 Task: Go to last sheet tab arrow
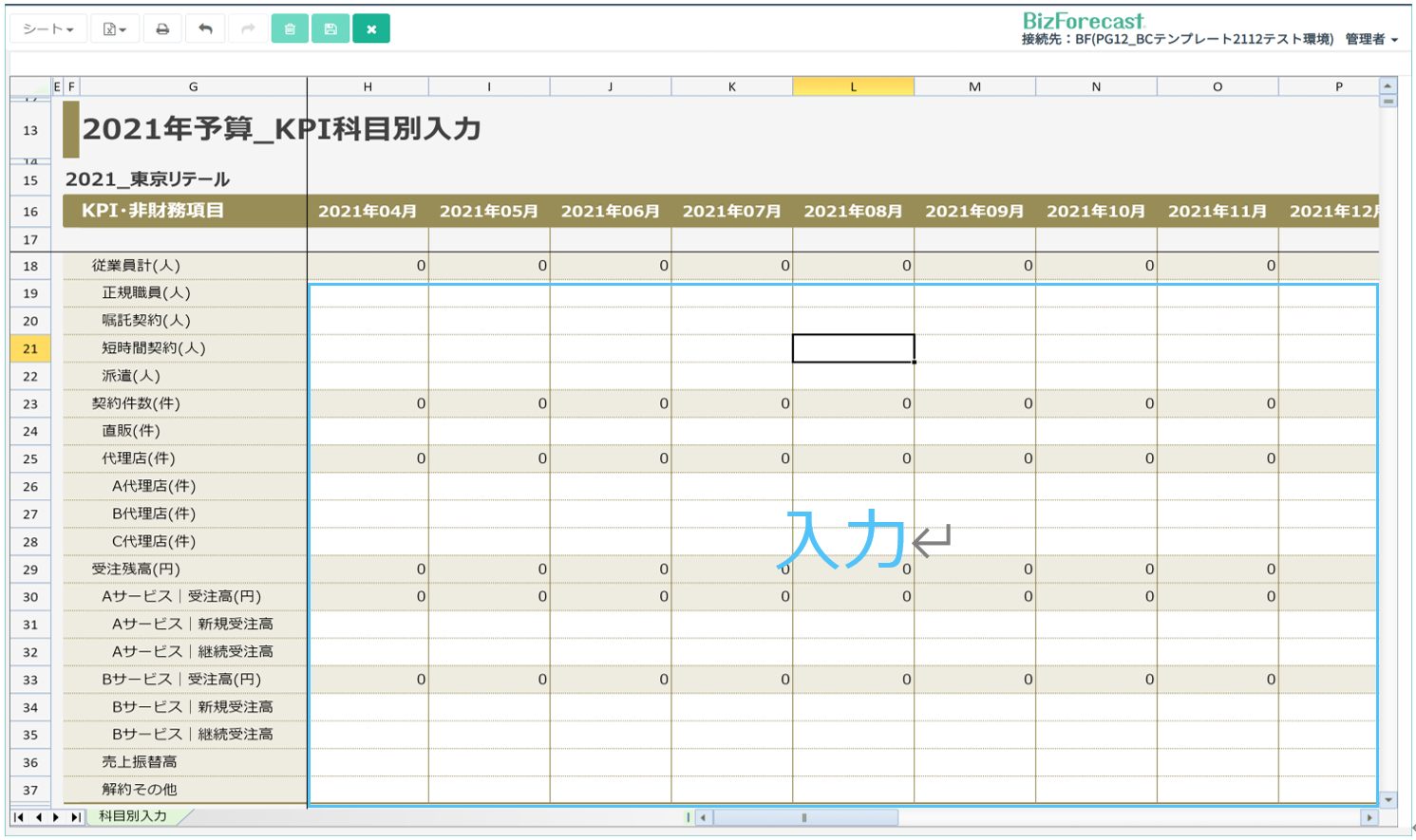coord(75,817)
